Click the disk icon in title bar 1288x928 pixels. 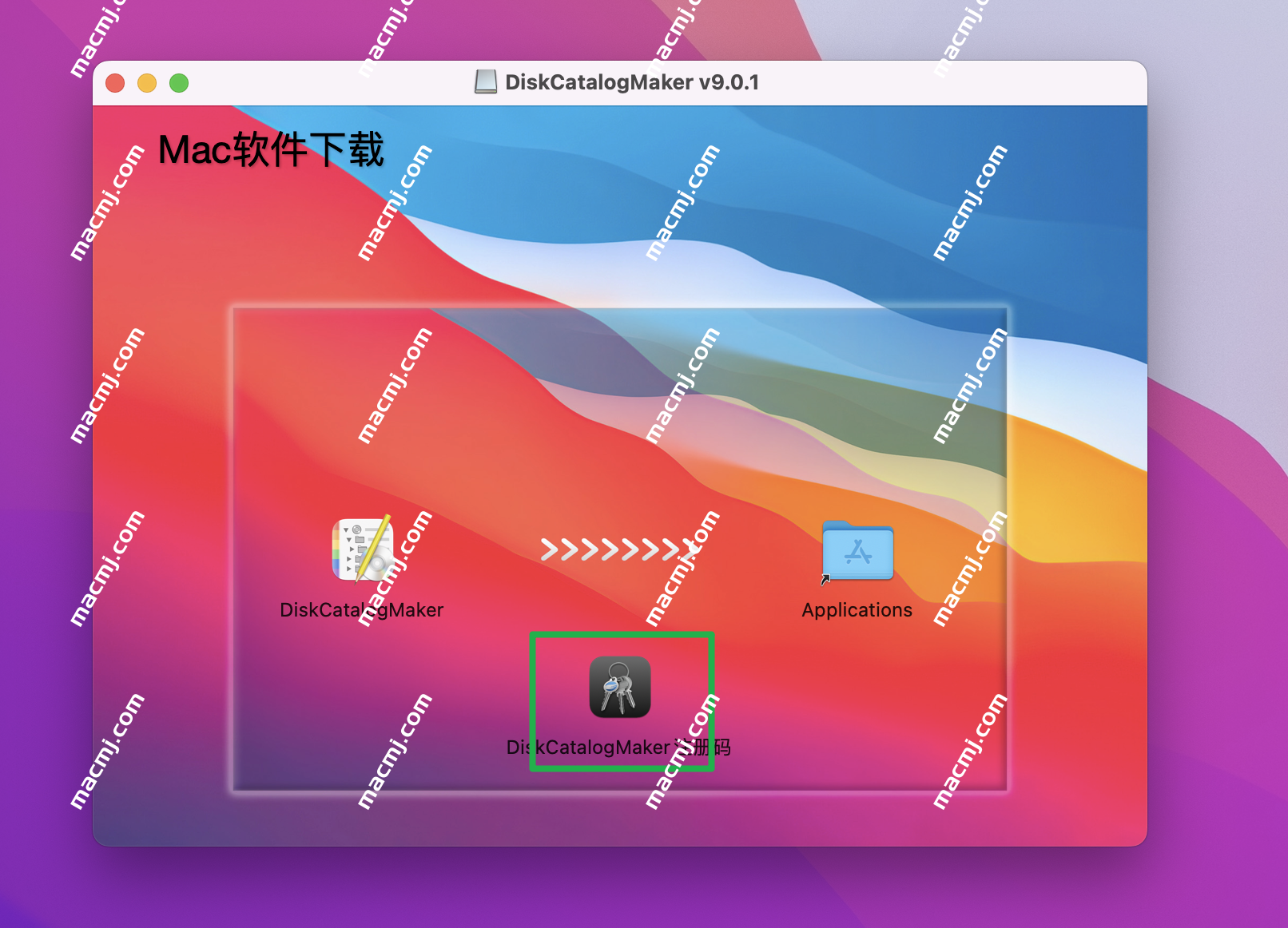pos(486,82)
